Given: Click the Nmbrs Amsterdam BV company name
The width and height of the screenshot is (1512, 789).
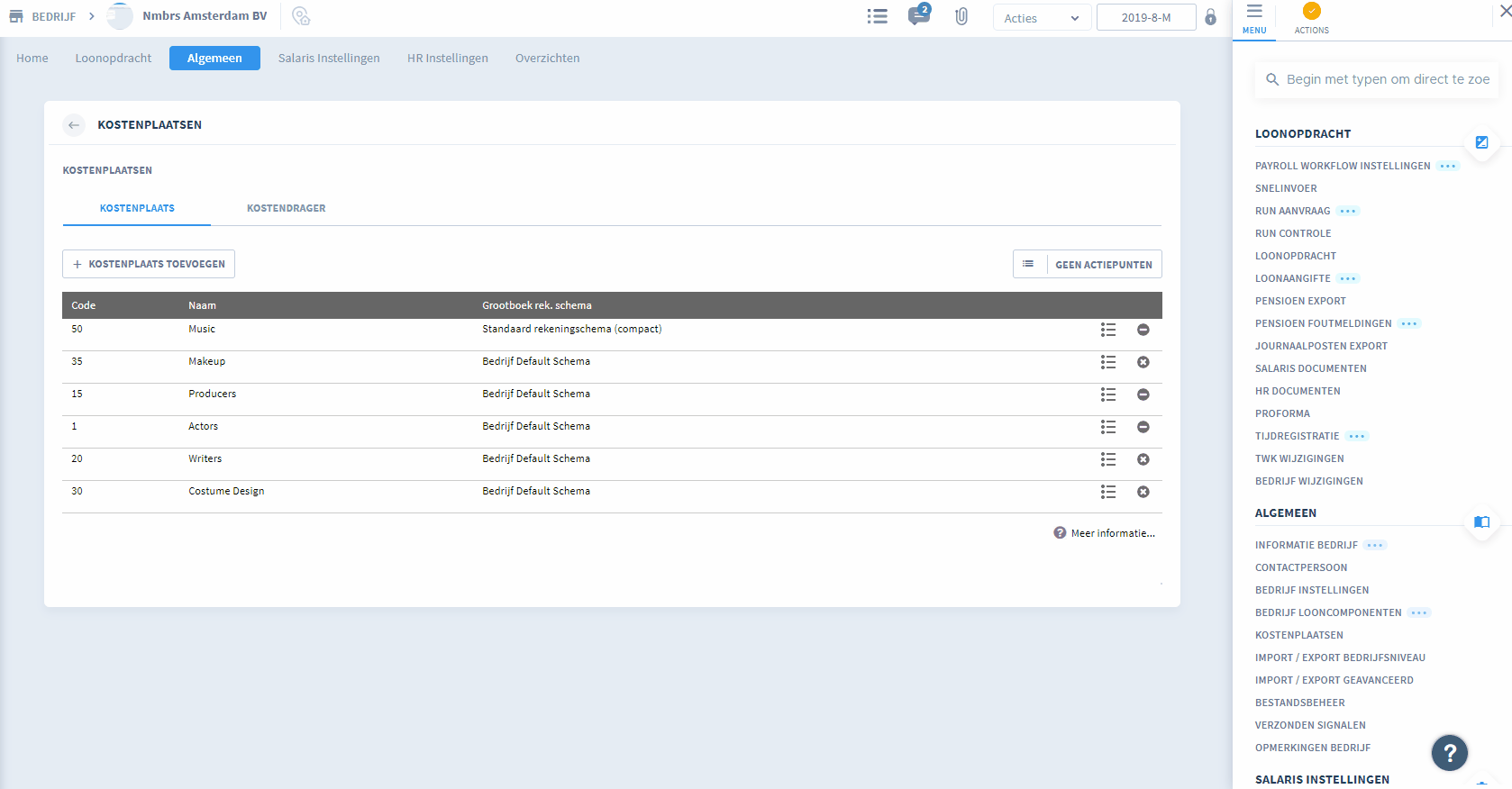Looking at the screenshot, I should (x=205, y=16).
